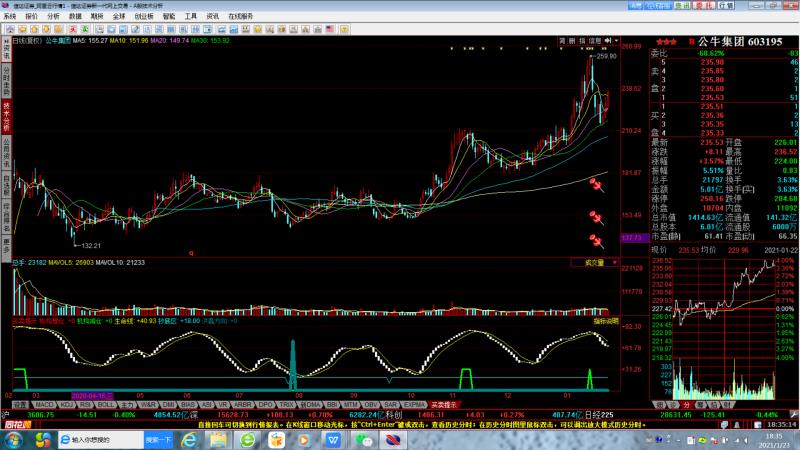Viewport: 800px width, 450px height.
Task: Click the three red stars rating
Action: (x=666, y=42)
